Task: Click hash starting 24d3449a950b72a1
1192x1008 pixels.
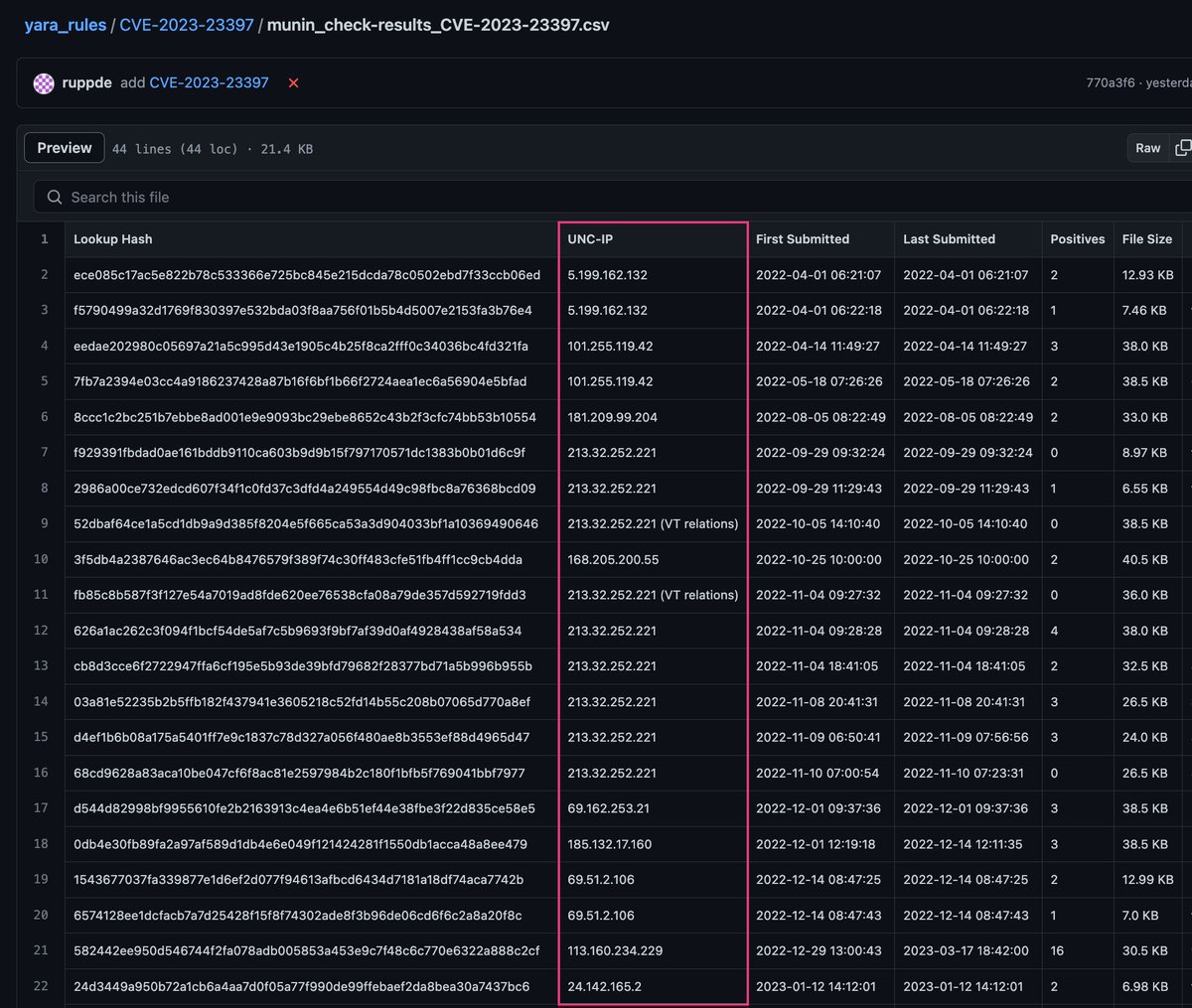Action: [302, 986]
